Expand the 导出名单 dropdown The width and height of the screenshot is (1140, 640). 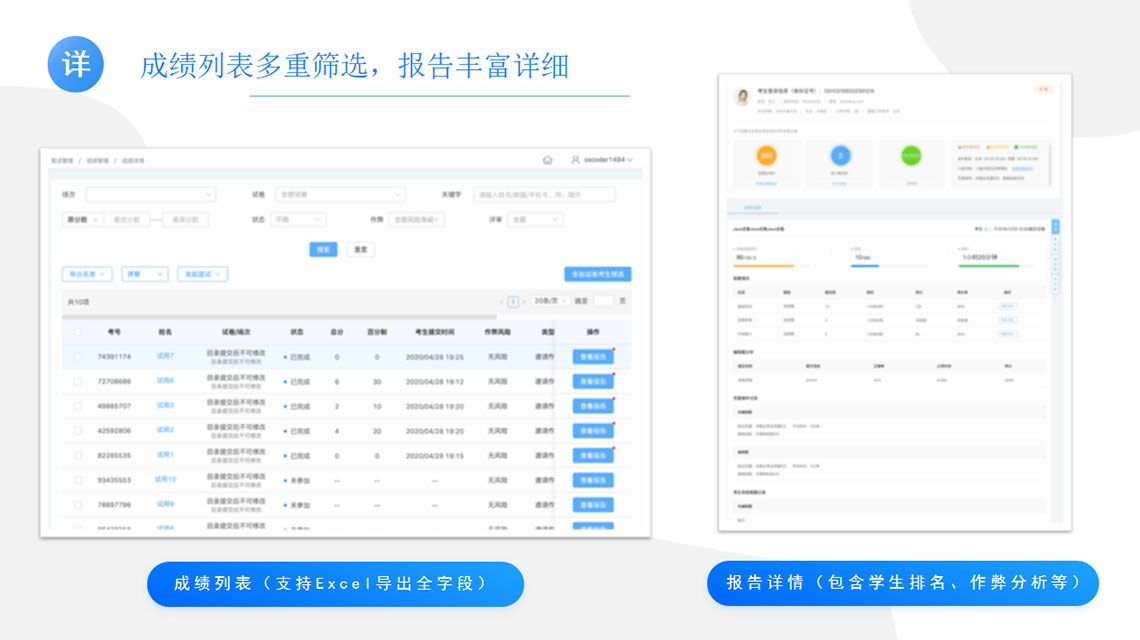[x=87, y=274]
